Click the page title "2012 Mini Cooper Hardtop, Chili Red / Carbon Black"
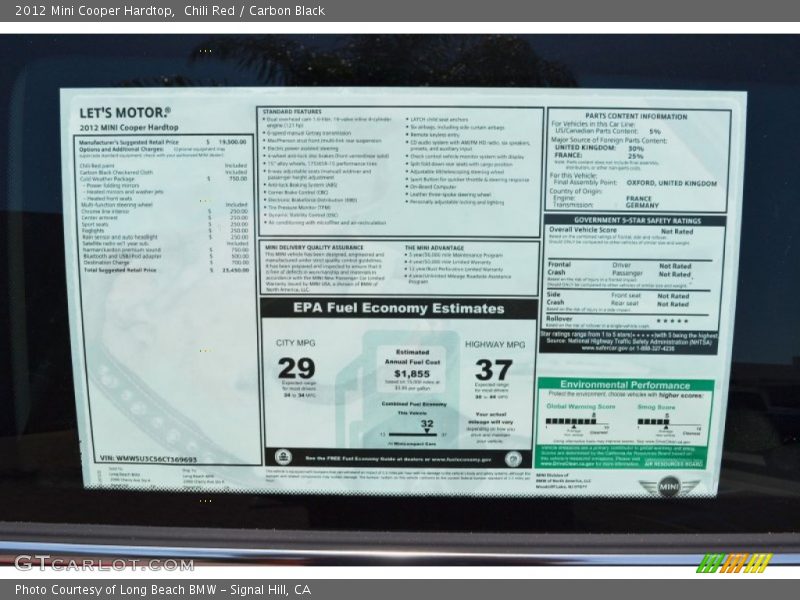The image size is (800, 600). click(x=170, y=11)
